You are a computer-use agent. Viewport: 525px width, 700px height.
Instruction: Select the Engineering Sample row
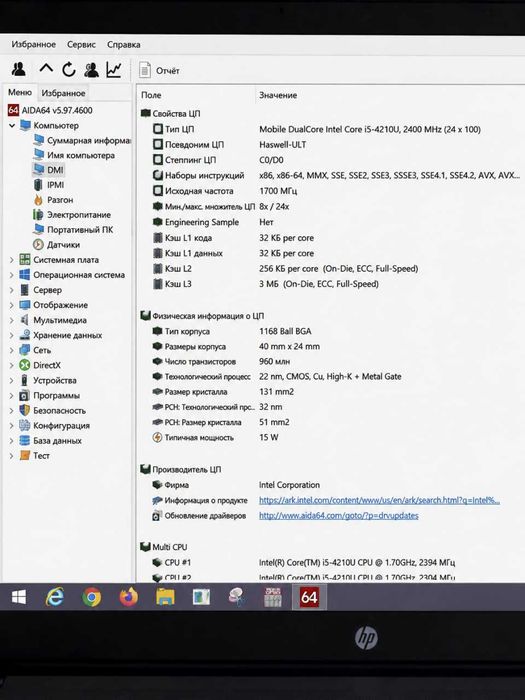point(213,222)
